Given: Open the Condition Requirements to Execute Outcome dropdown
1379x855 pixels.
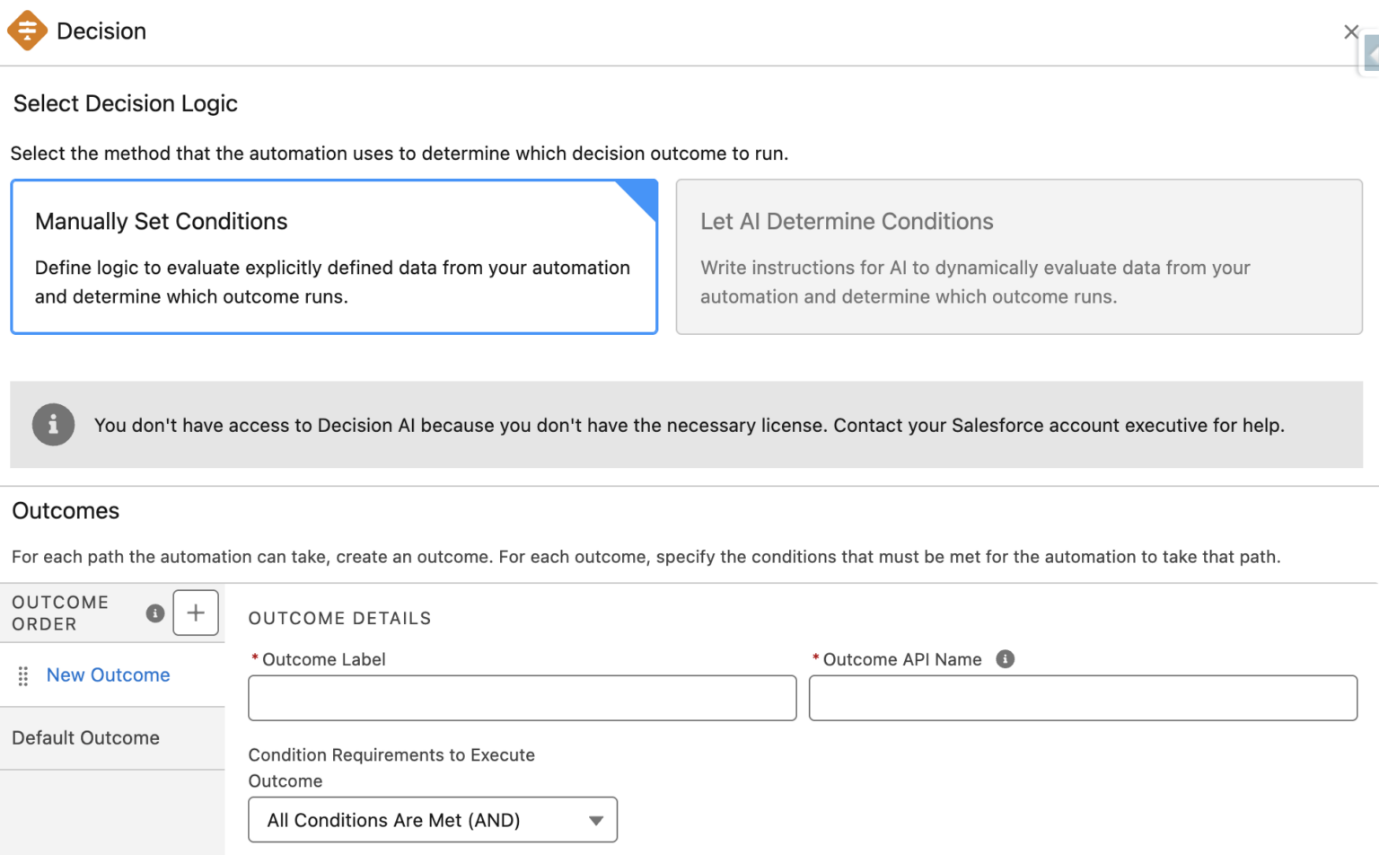Looking at the screenshot, I should (x=433, y=819).
